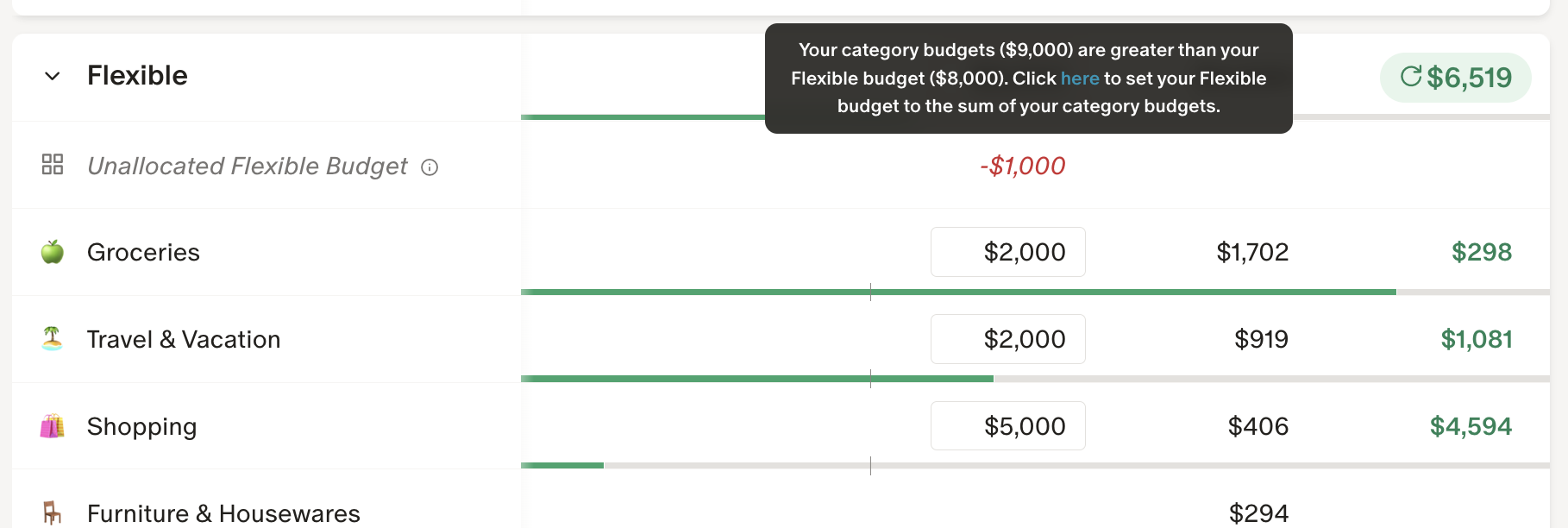
Task: Click the info icon beside Unallocated Flexible Budget
Action: 430,167
